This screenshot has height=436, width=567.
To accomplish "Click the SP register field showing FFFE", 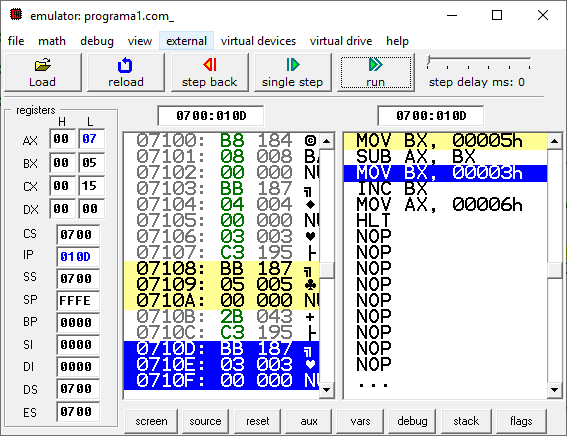I will (x=78, y=301).
